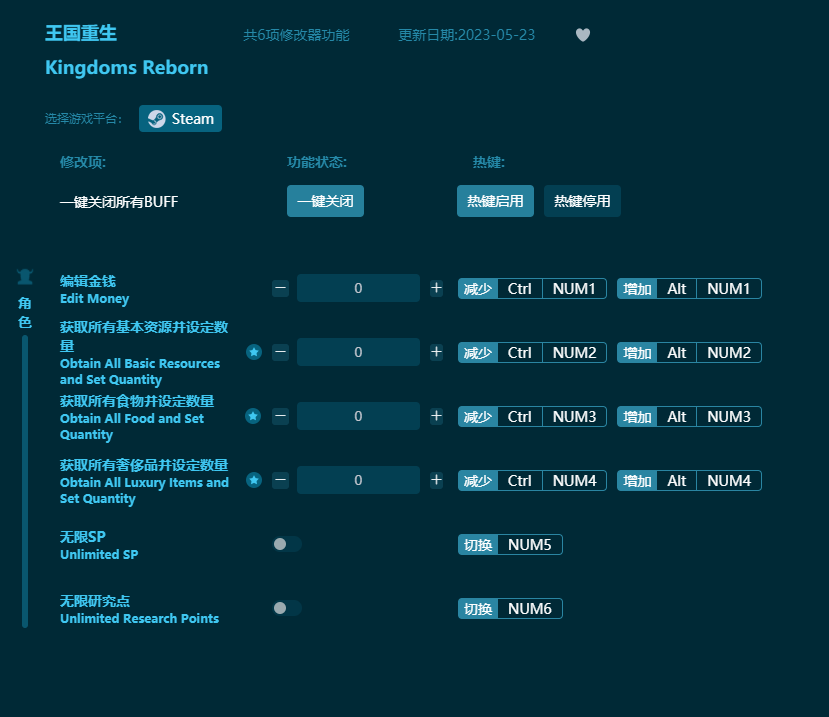Click the heart favorite icon near the title
The height and width of the screenshot is (717, 829).
[x=582, y=34]
